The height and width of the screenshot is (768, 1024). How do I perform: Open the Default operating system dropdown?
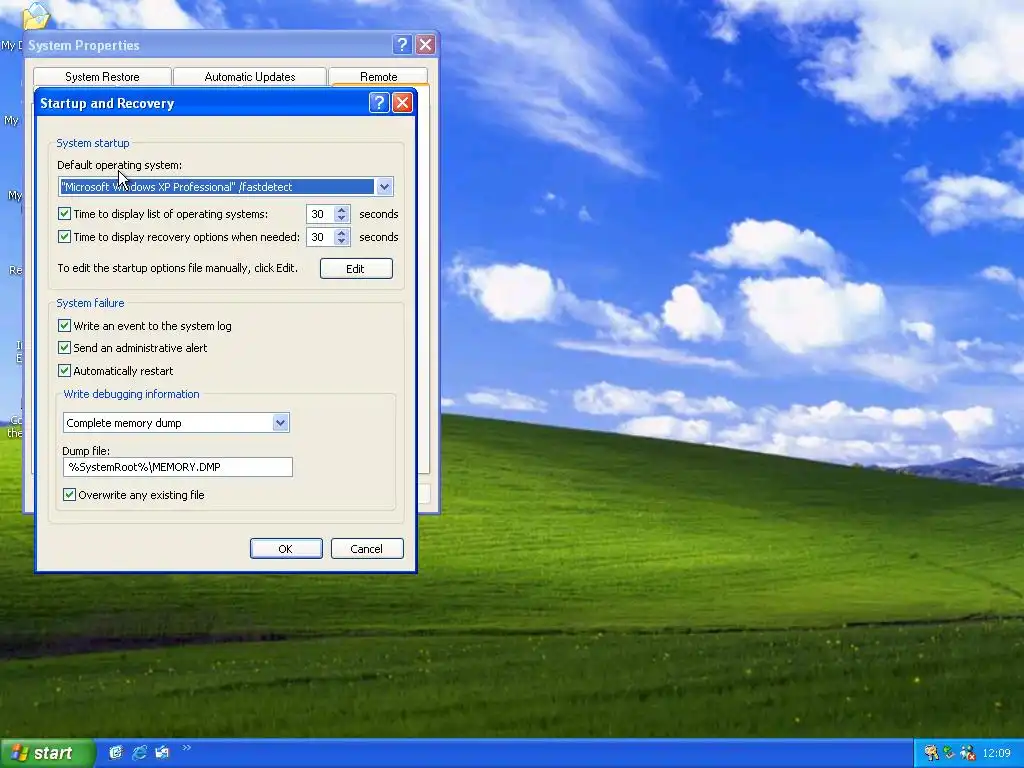pos(384,187)
